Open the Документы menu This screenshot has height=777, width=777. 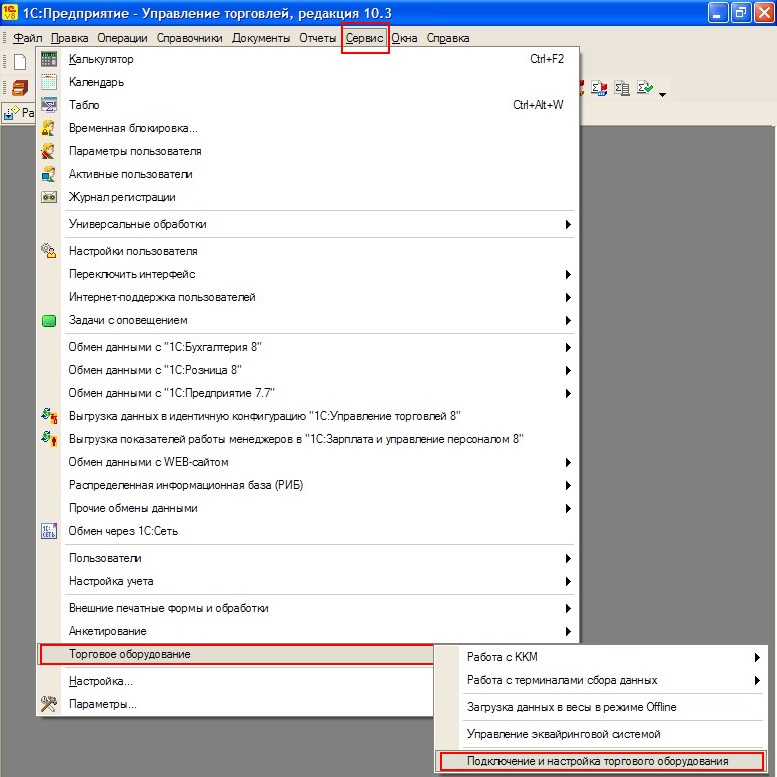261,38
